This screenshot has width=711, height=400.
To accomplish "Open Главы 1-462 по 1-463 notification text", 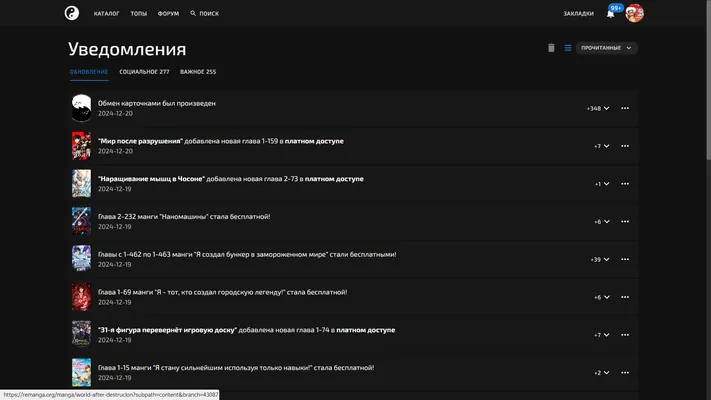I will [x=247, y=254].
